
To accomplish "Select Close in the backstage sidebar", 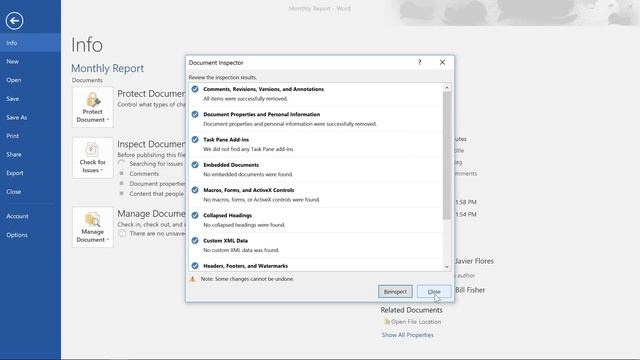I will click(x=30, y=191).
